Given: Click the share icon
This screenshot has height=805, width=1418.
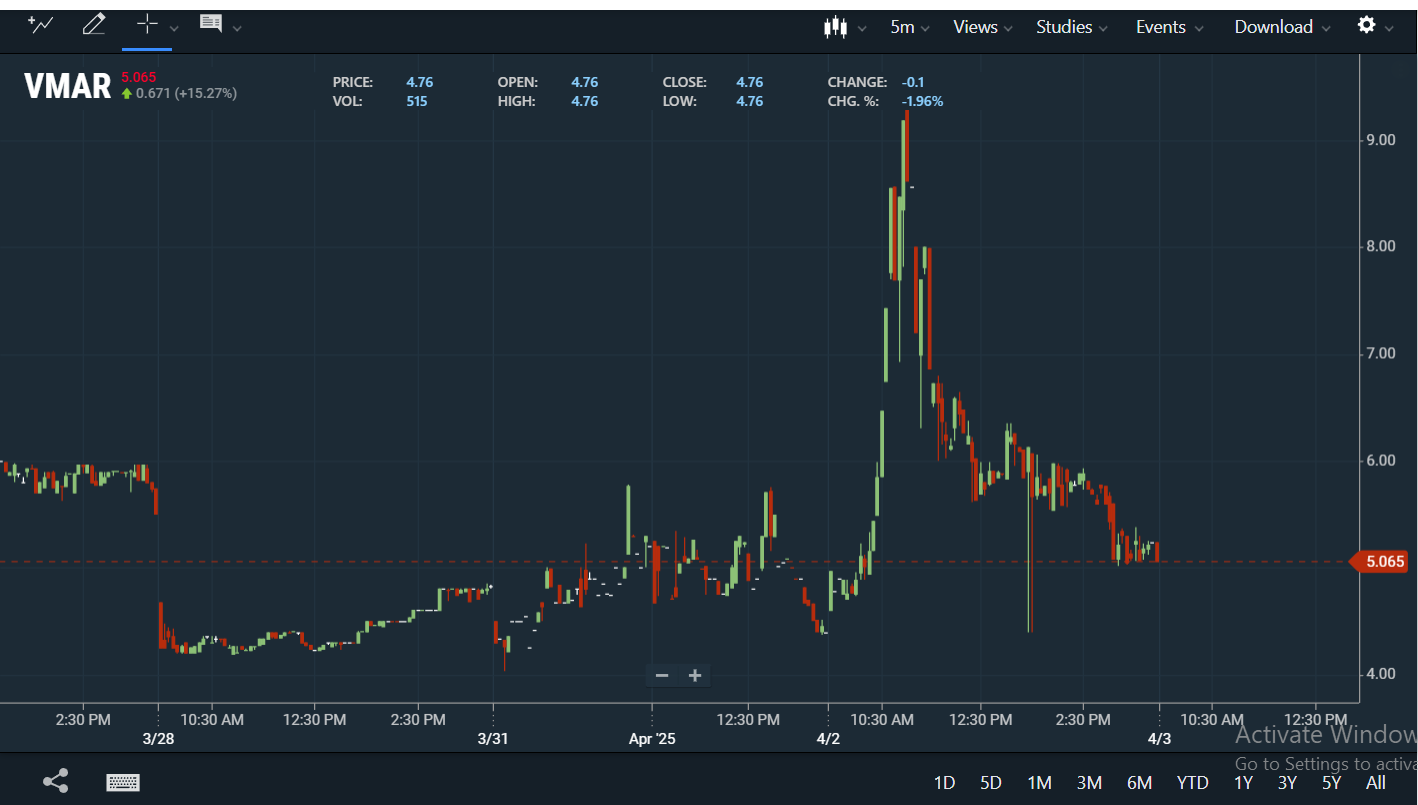Looking at the screenshot, I should point(56,782).
